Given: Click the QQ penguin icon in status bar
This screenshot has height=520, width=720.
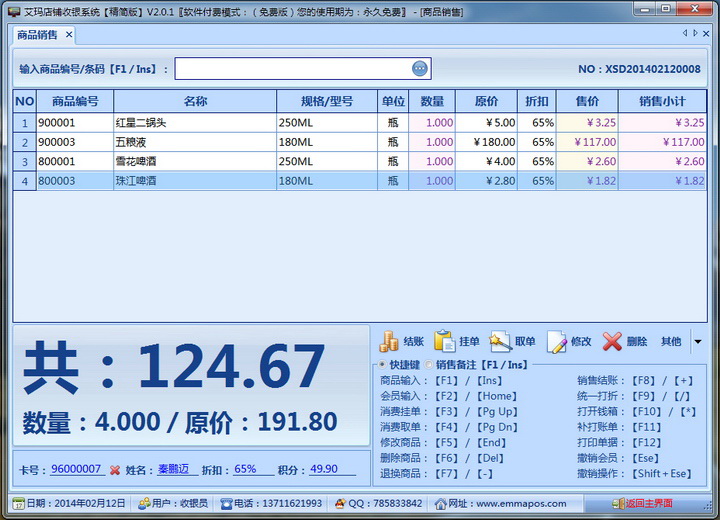Looking at the screenshot, I should (x=340, y=503).
